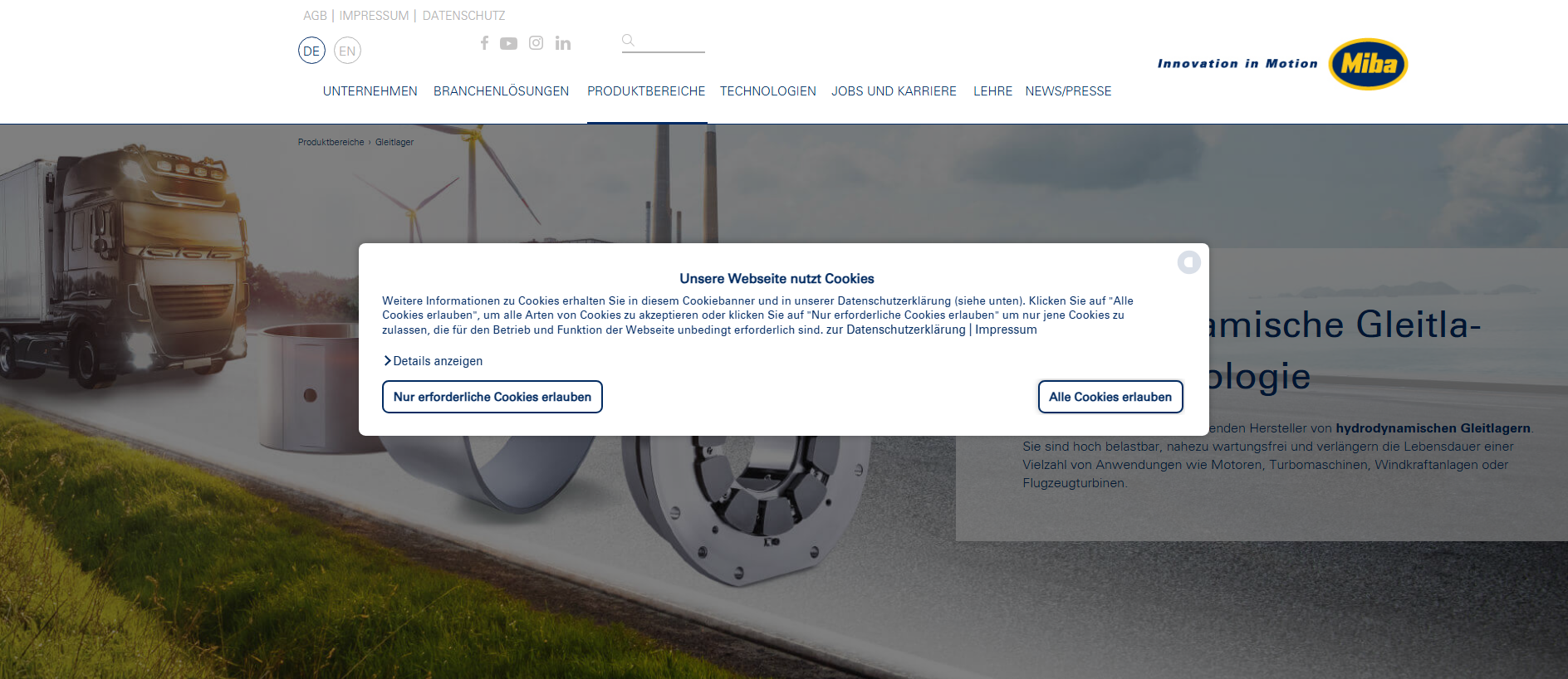The width and height of the screenshot is (1568, 679).
Task: Click the Innovation in Motion slogan
Action: pyautogui.click(x=1237, y=64)
